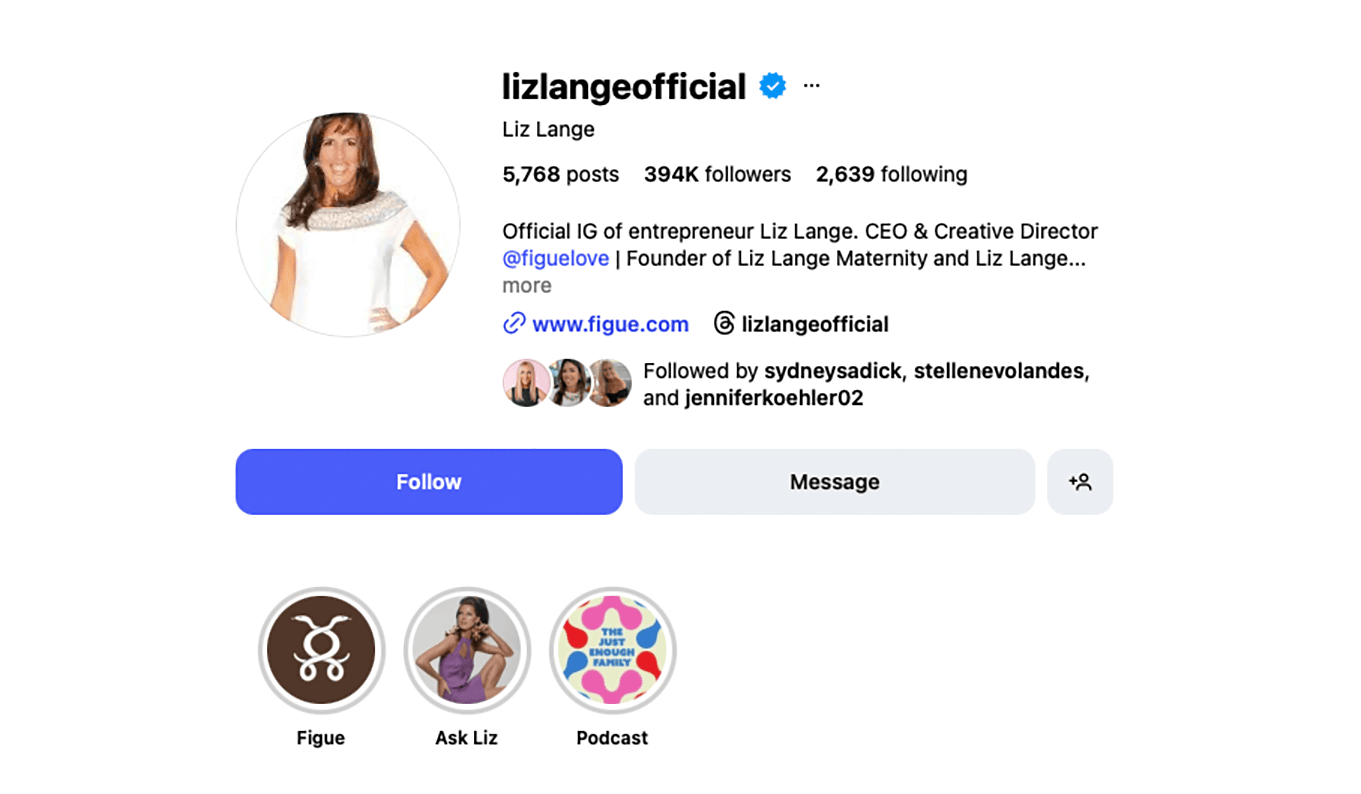Open the www.figue.com website link
Viewport: 1361px width, 794px height.
(610, 324)
